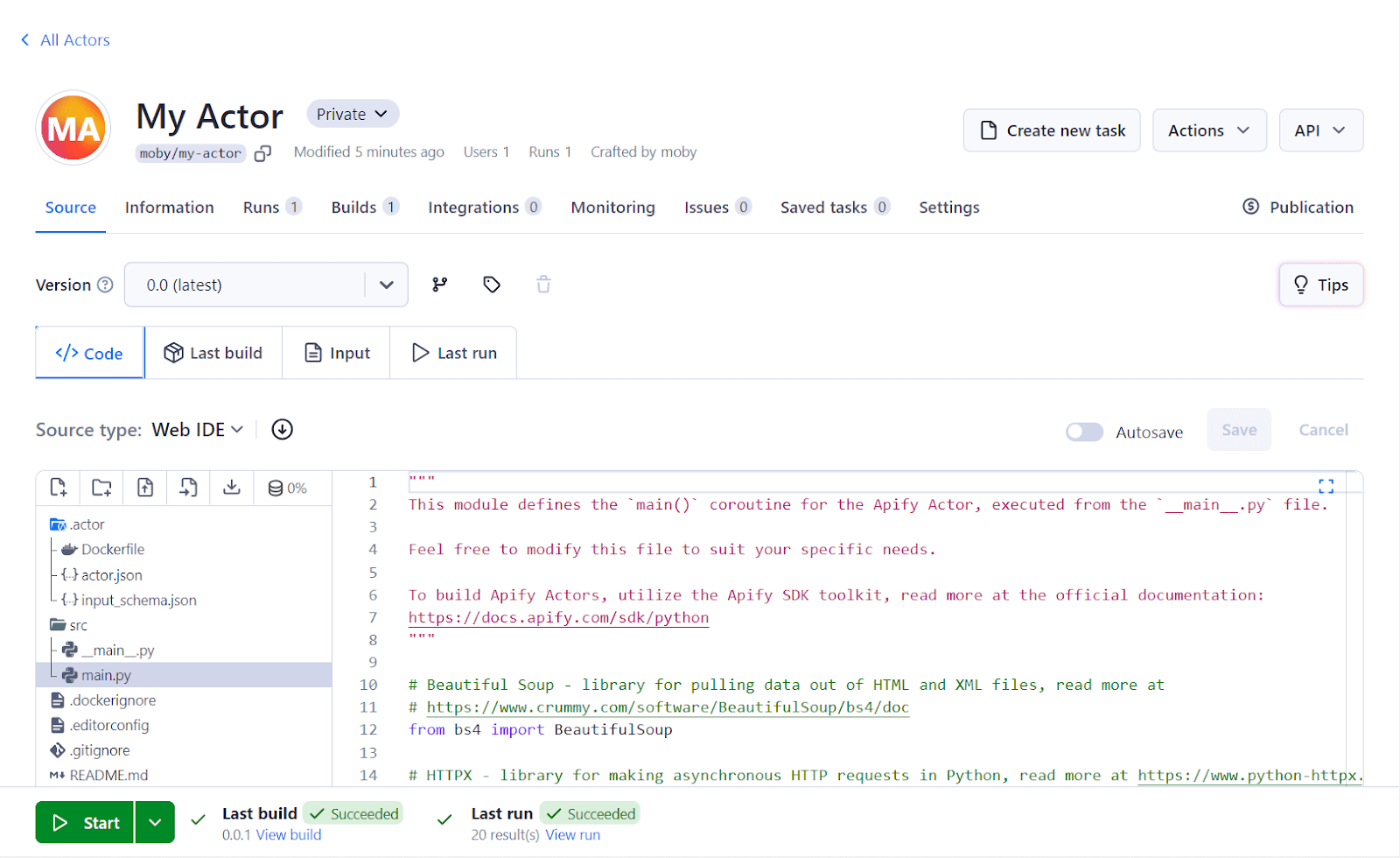Open the Actions menu
Viewport: 1400px width, 858px height.
point(1208,130)
